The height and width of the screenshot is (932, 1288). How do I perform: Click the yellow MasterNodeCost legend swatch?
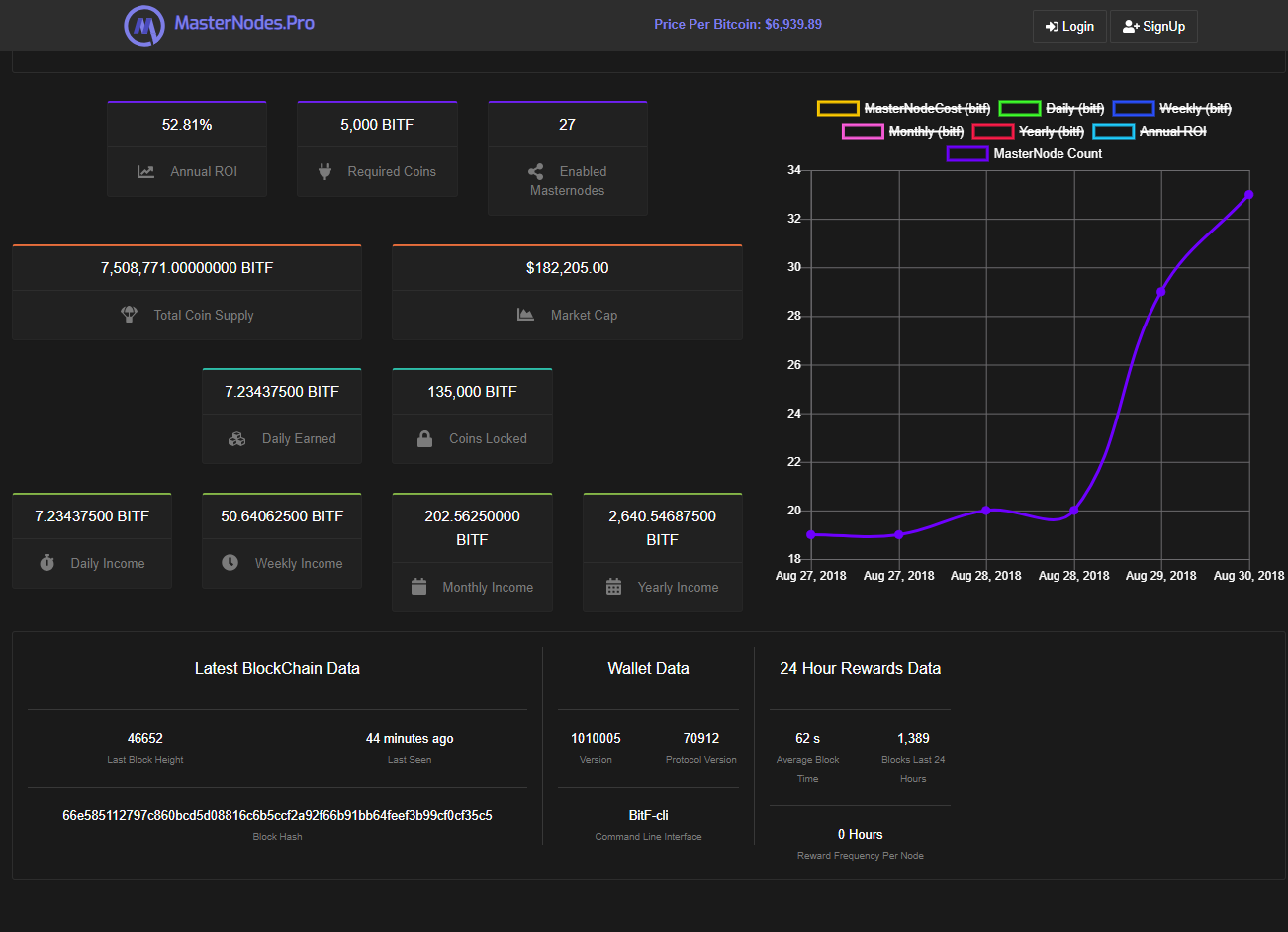[837, 108]
